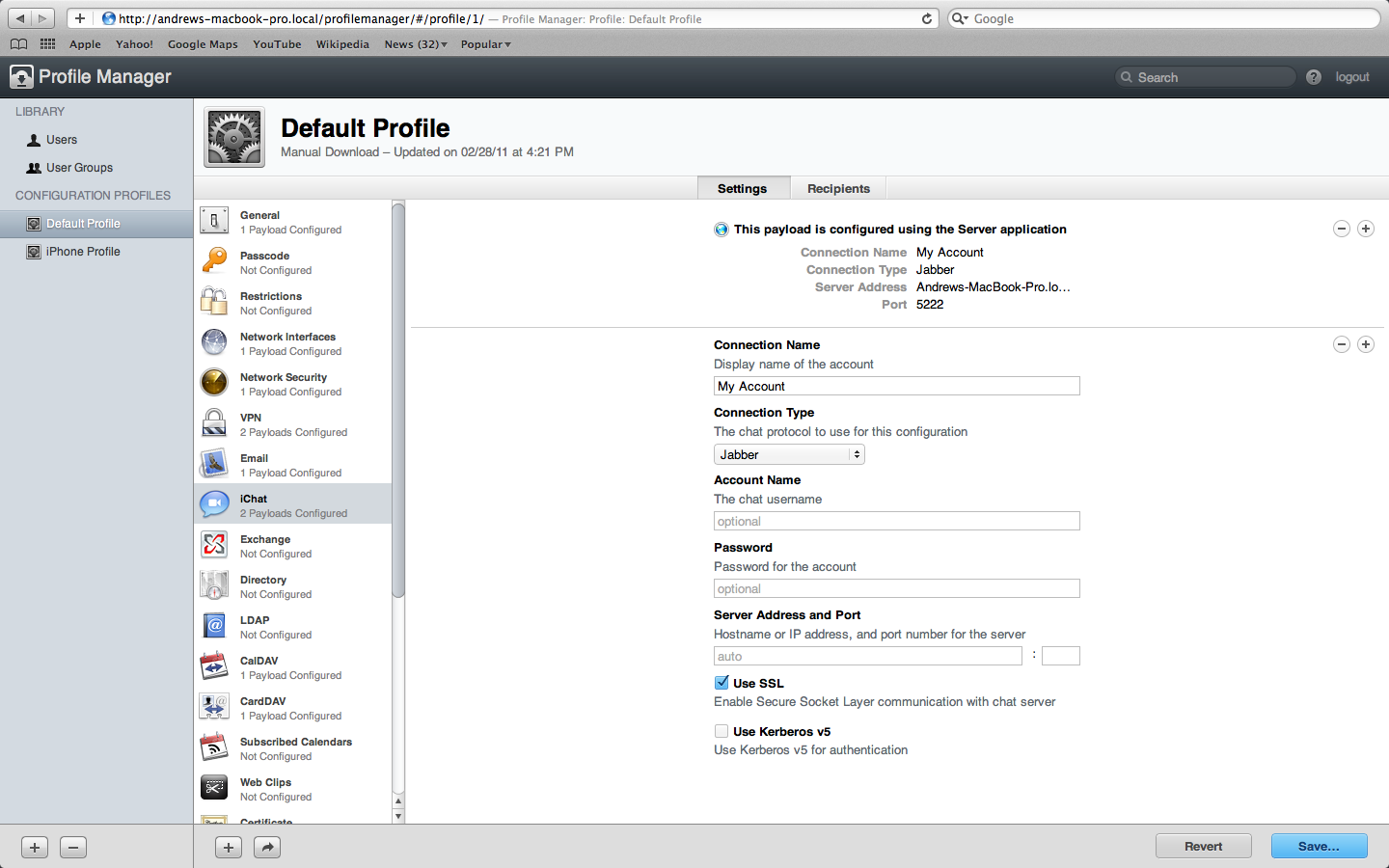Enable the Use Kerberos v5 checkbox
Screen dimensions: 1389x868
(722, 731)
